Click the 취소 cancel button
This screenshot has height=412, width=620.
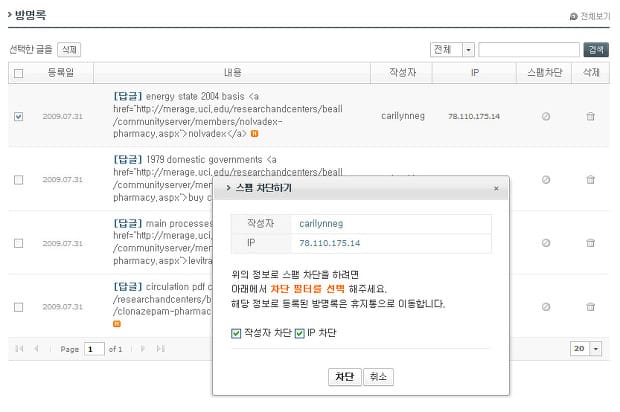coord(377,377)
